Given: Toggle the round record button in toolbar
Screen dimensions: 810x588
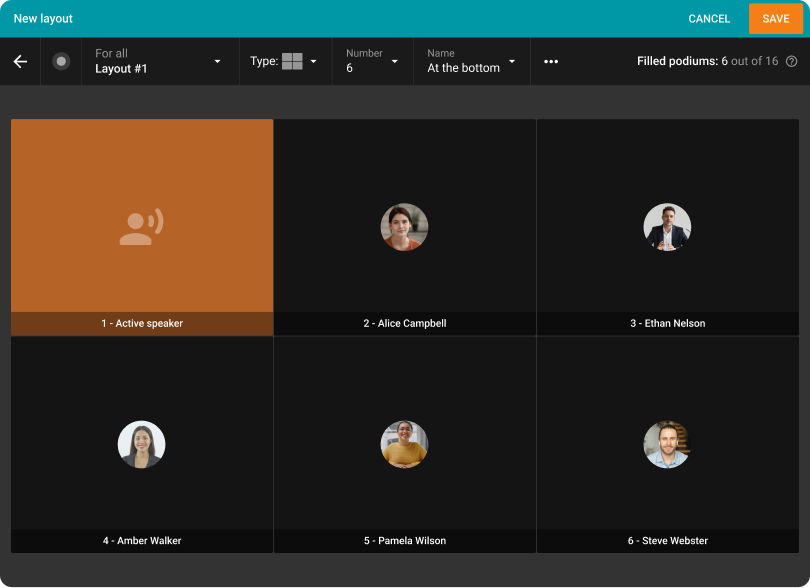Looking at the screenshot, I should (61, 62).
